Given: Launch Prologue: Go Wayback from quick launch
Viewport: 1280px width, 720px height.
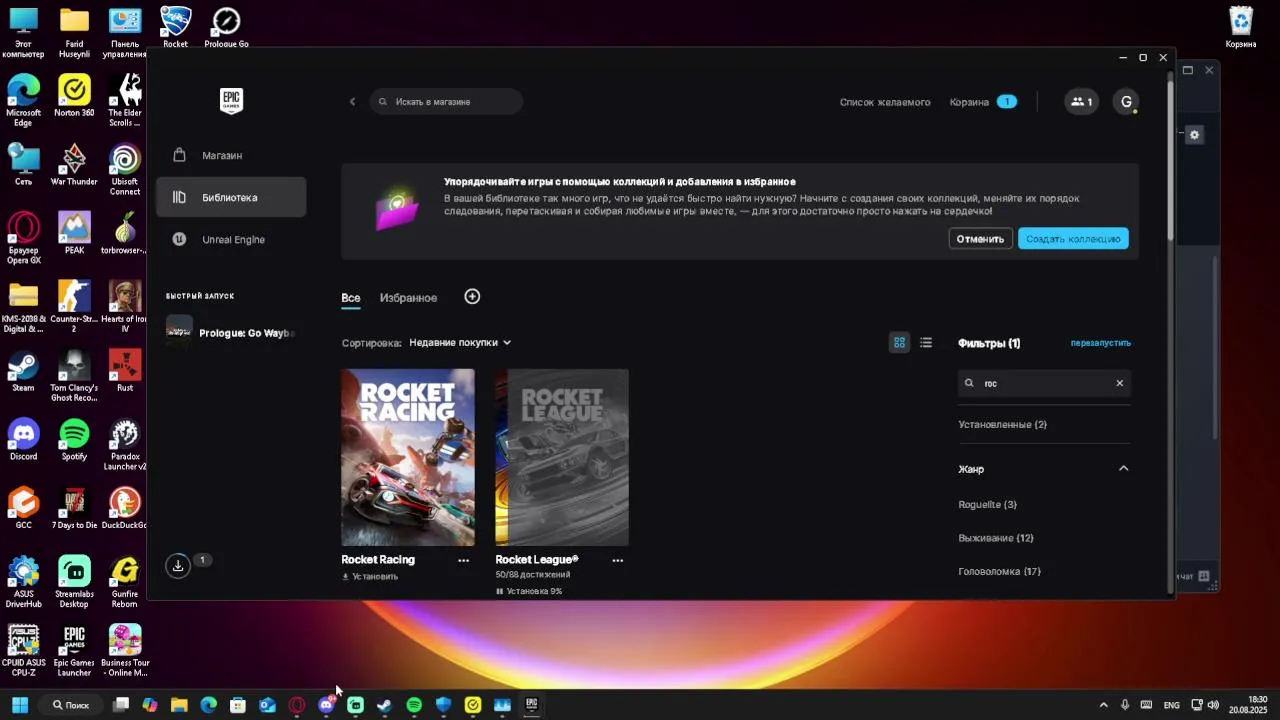Looking at the screenshot, I should pos(231,333).
